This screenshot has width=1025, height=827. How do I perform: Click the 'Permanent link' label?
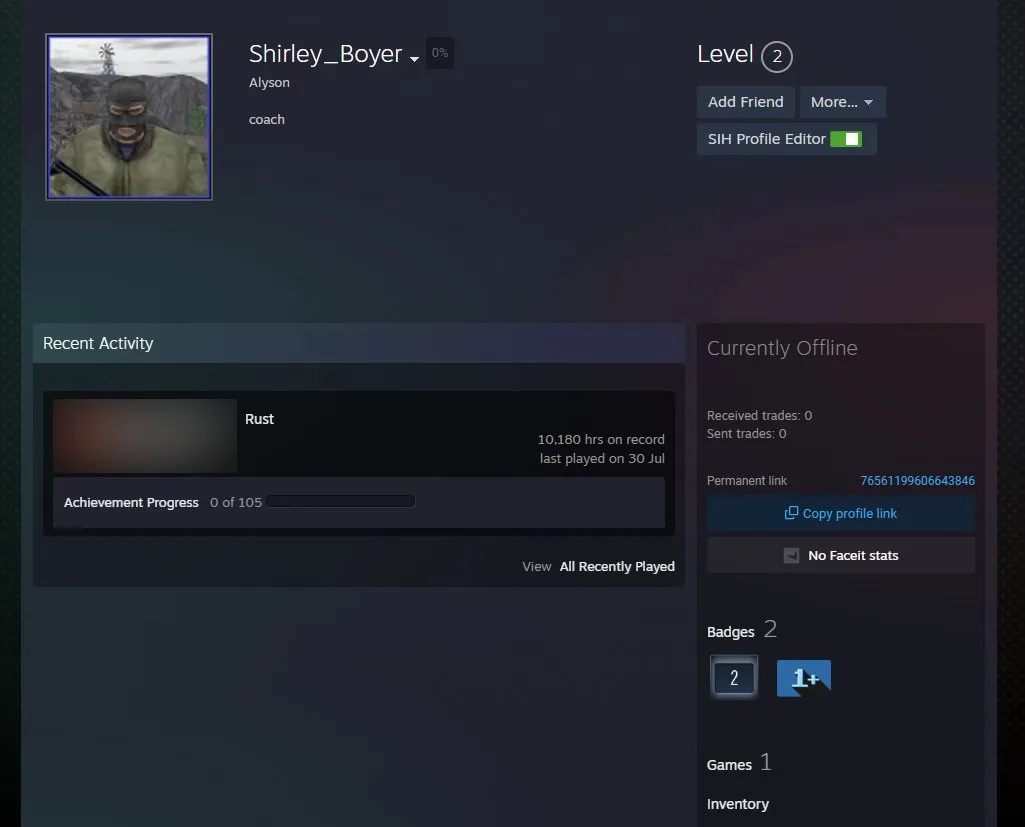click(x=747, y=481)
